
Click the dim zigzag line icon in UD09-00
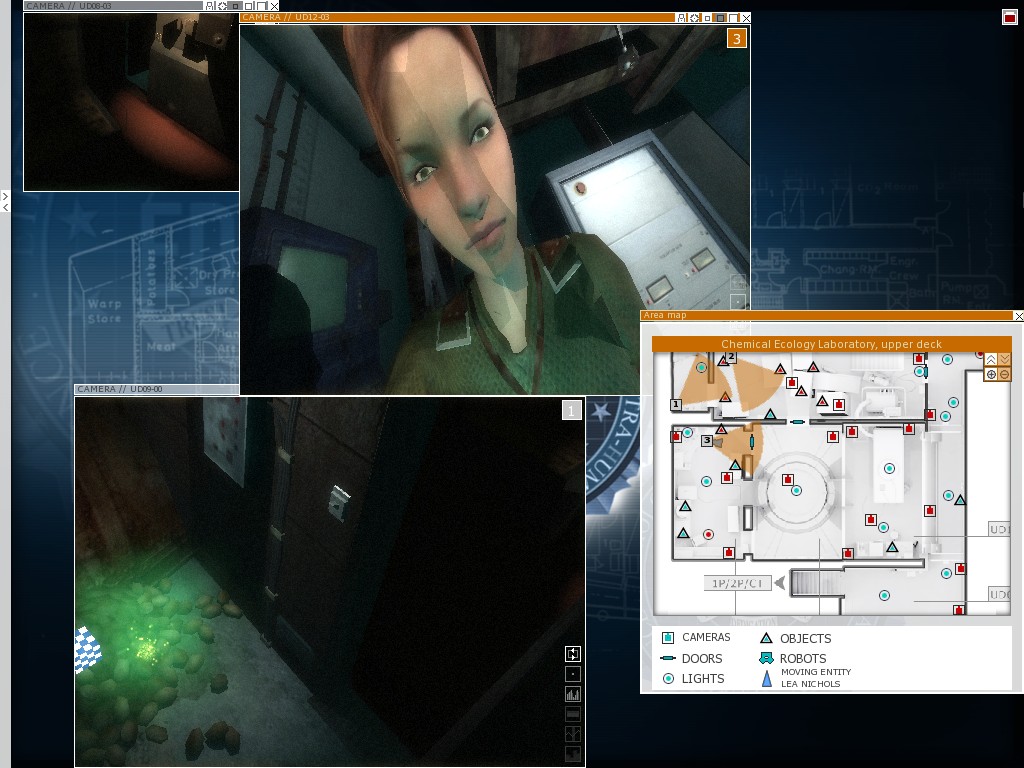573,735
